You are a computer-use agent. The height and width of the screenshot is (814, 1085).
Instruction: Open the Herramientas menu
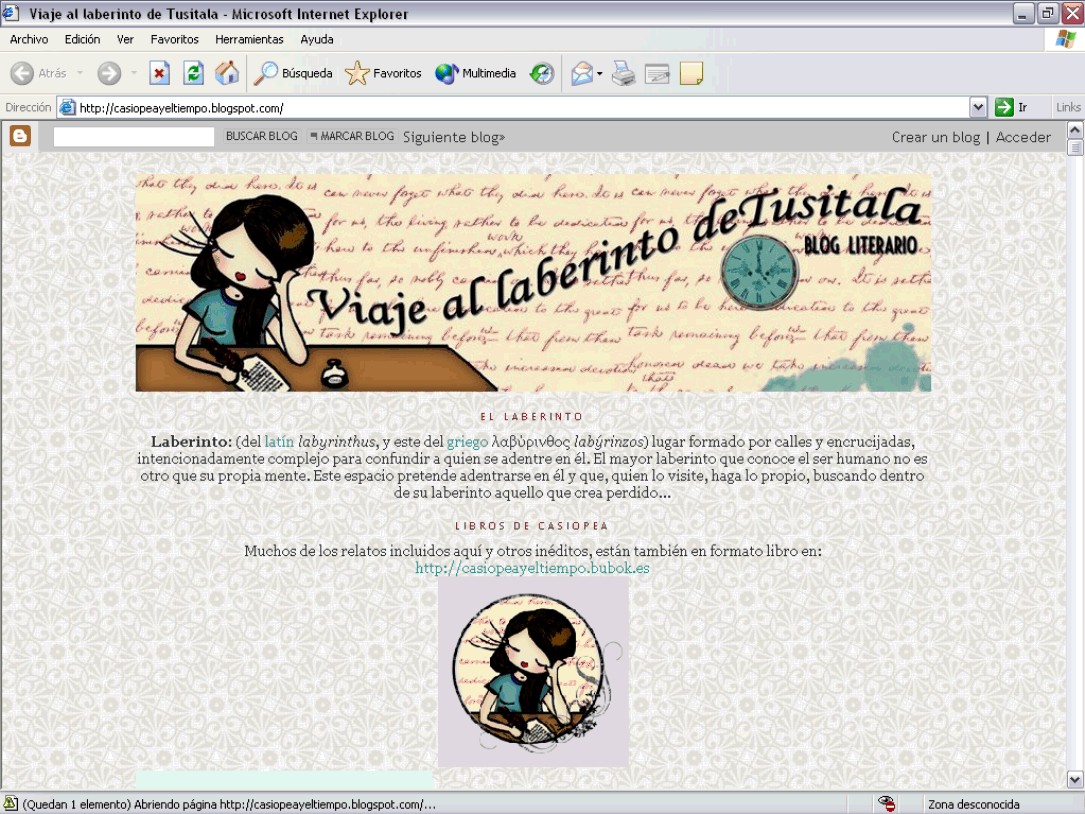(249, 39)
